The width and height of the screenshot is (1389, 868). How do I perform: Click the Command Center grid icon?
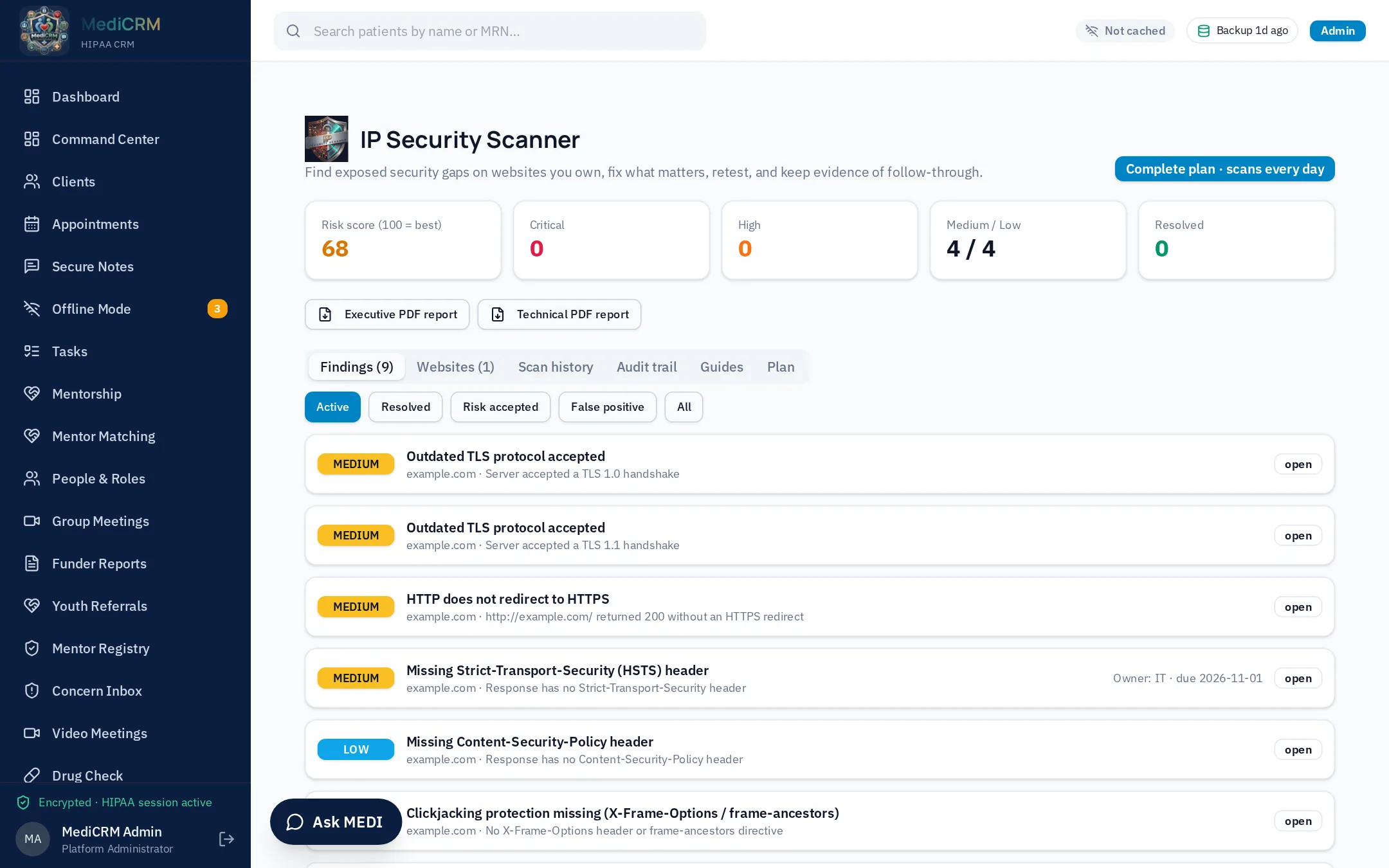tap(32, 139)
